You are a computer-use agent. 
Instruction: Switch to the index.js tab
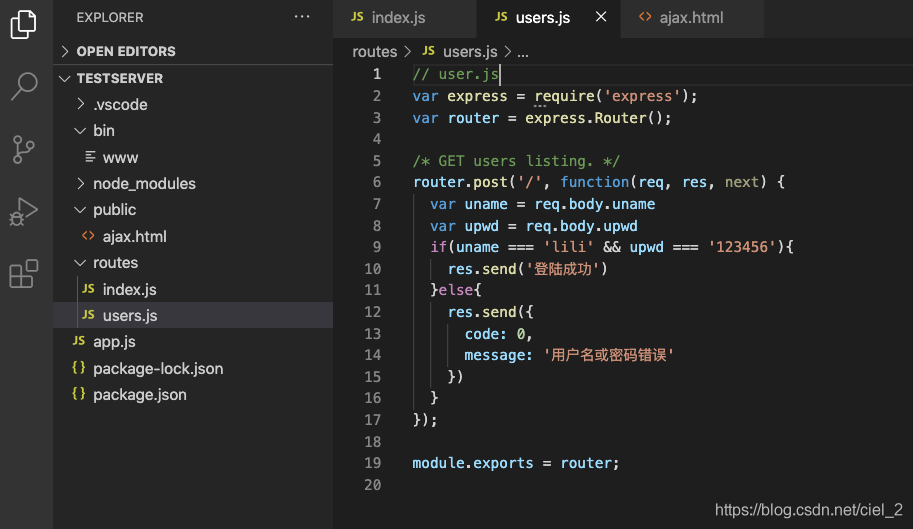click(397, 17)
